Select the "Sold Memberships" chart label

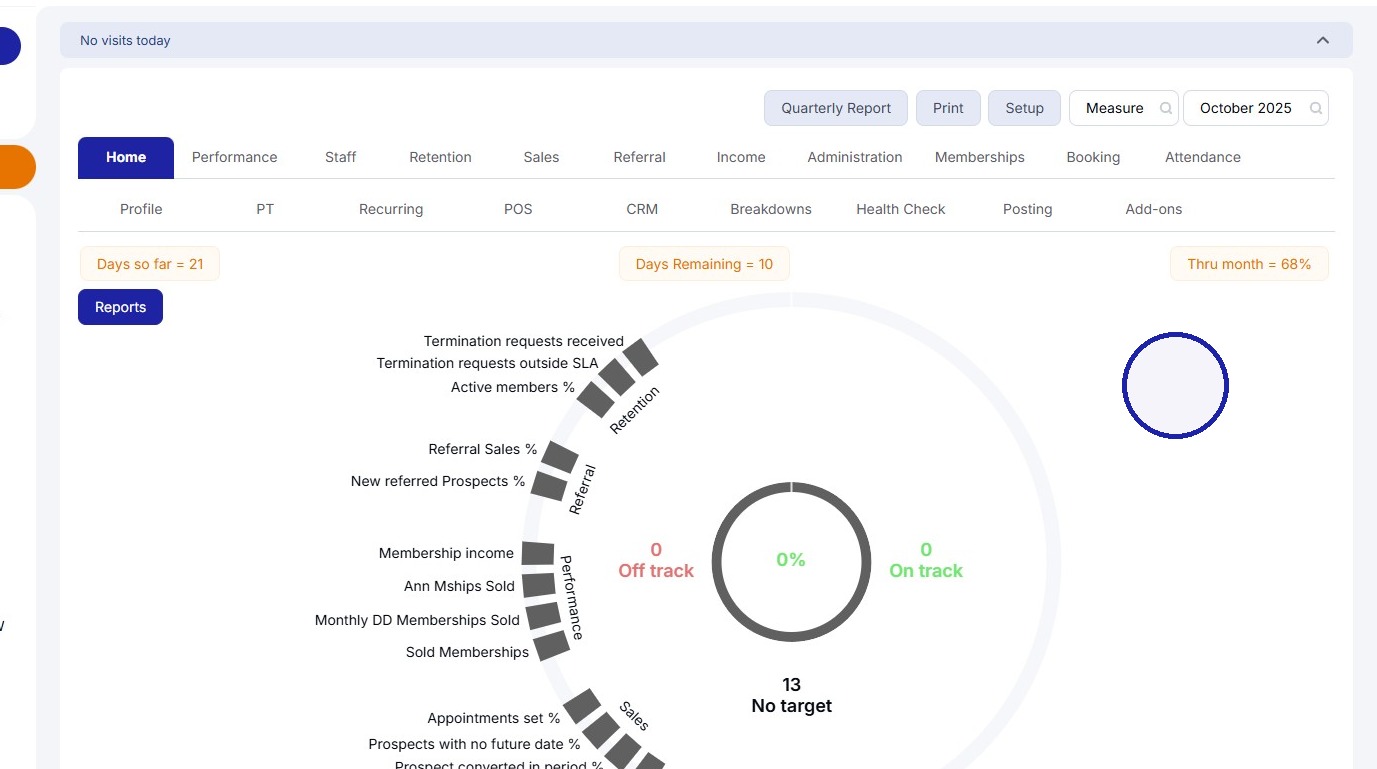click(467, 652)
